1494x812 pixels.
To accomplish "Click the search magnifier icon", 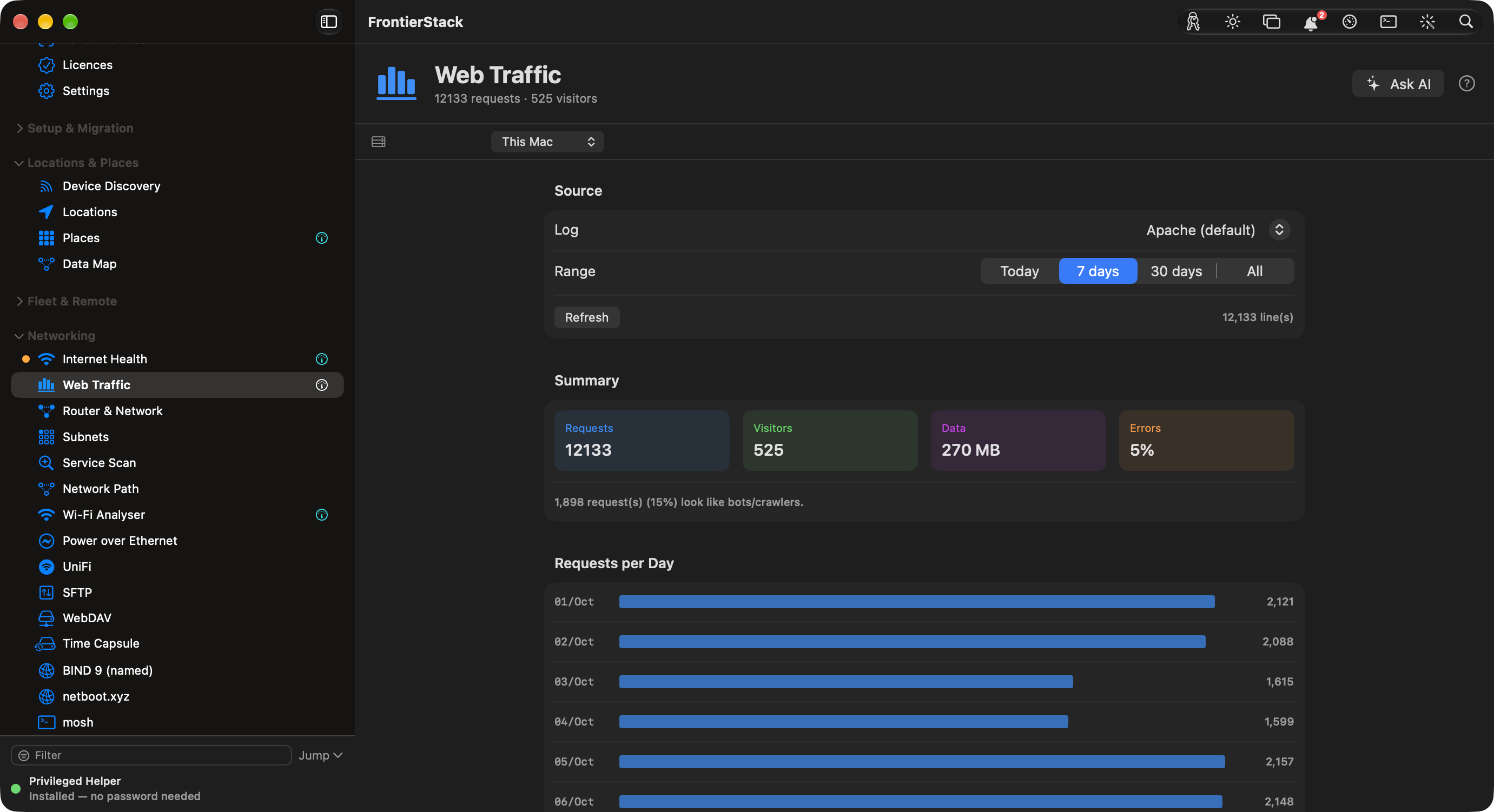I will coord(1466,22).
